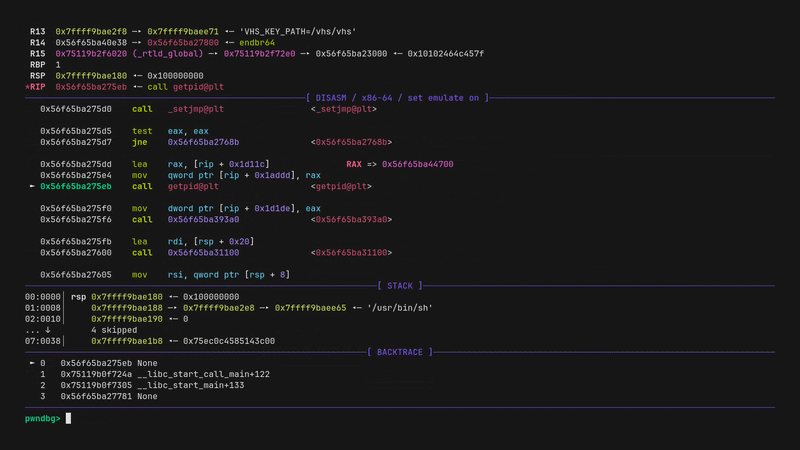Click the DISASM / x86-64 section header
This screenshot has width=800, height=450.
point(397,98)
